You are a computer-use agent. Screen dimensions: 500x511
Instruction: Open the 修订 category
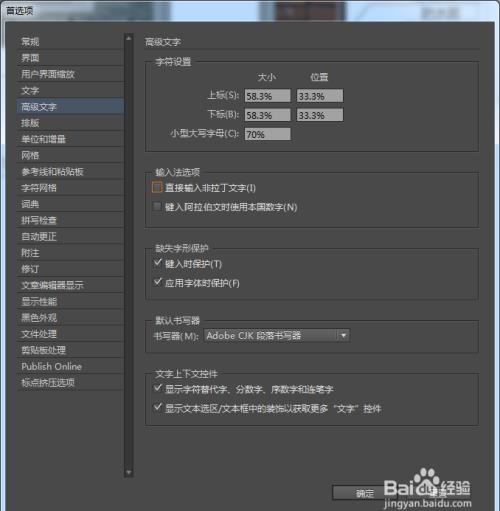click(x=70, y=269)
